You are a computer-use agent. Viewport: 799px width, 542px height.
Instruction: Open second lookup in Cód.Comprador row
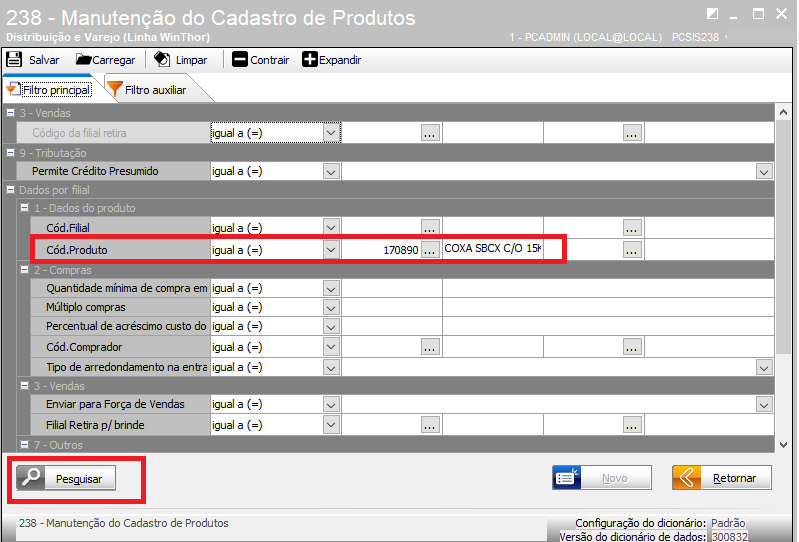click(632, 347)
